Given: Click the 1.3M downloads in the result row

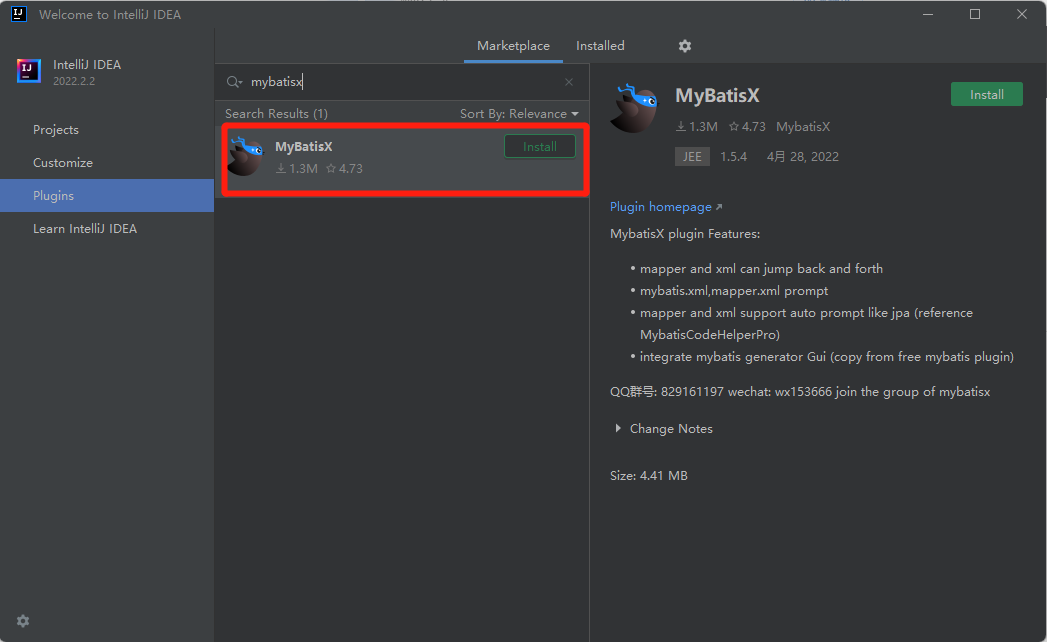Looking at the screenshot, I should click(297, 169).
